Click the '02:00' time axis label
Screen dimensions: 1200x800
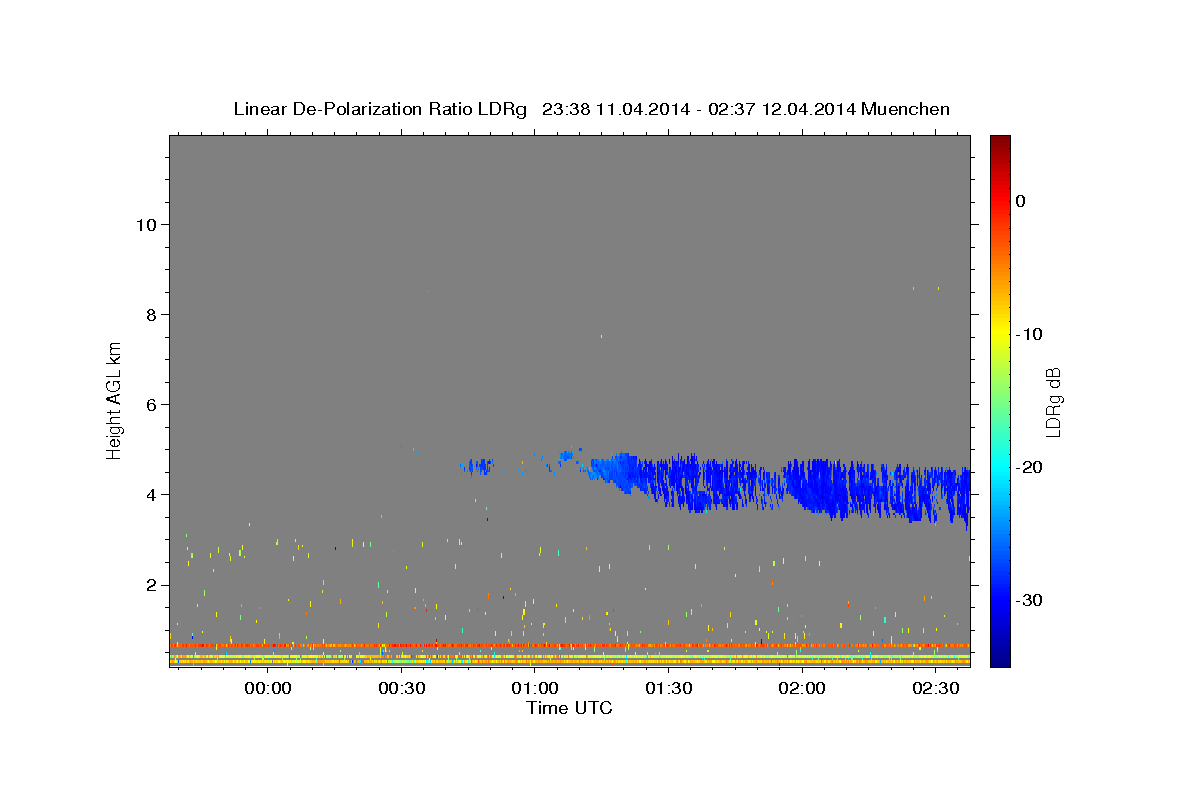[802, 688]
